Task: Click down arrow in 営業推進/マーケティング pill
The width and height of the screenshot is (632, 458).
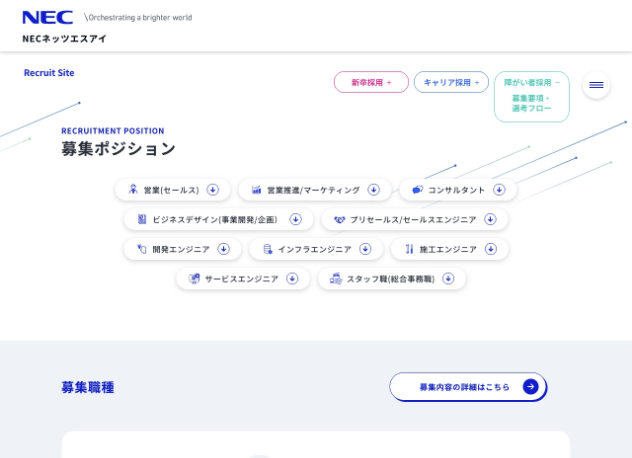Action: point(374,189)
